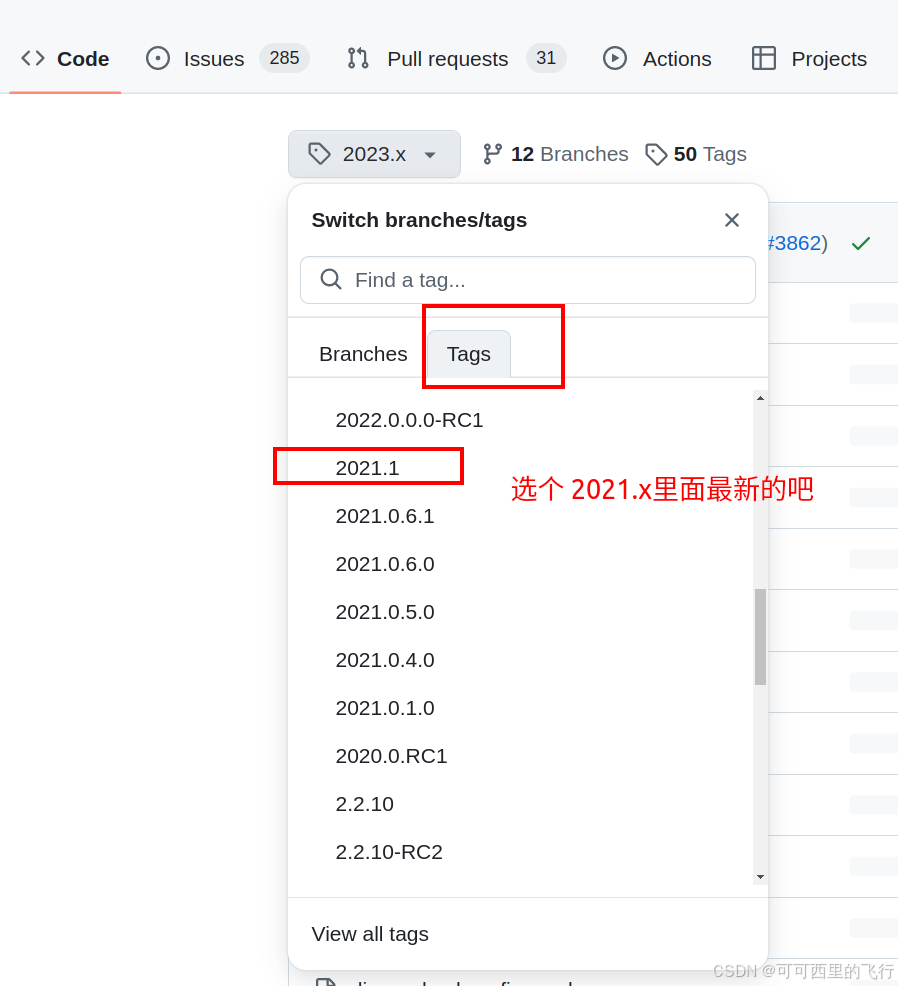Open the 12 Branches link

[555, 154]
